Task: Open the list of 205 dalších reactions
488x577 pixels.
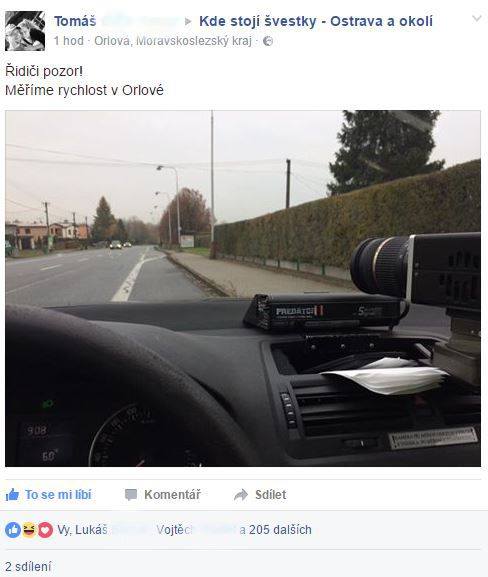Action: pyautogui.click(x=280, y=530)
